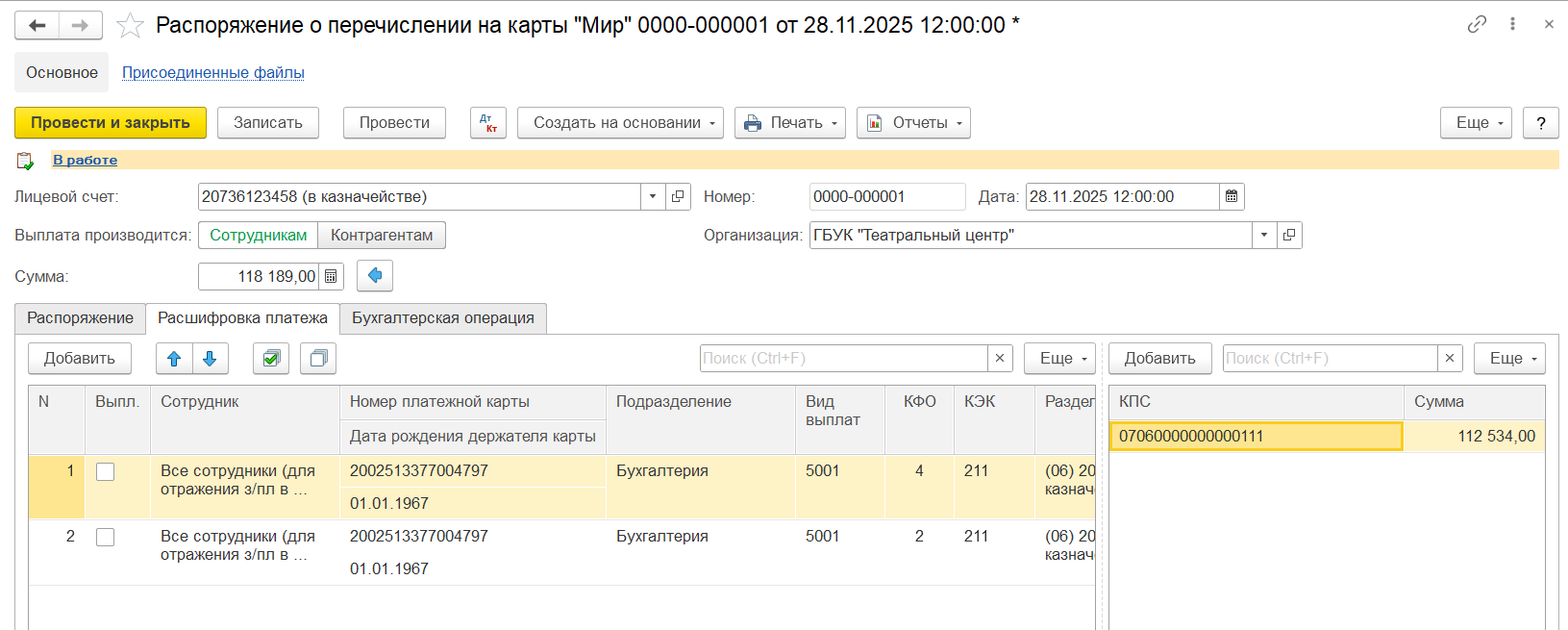Image resolution: width=1568 pixels, height=630 pixels.
Task: Switch payment to Контрагентам
Action: click(382, 236)
